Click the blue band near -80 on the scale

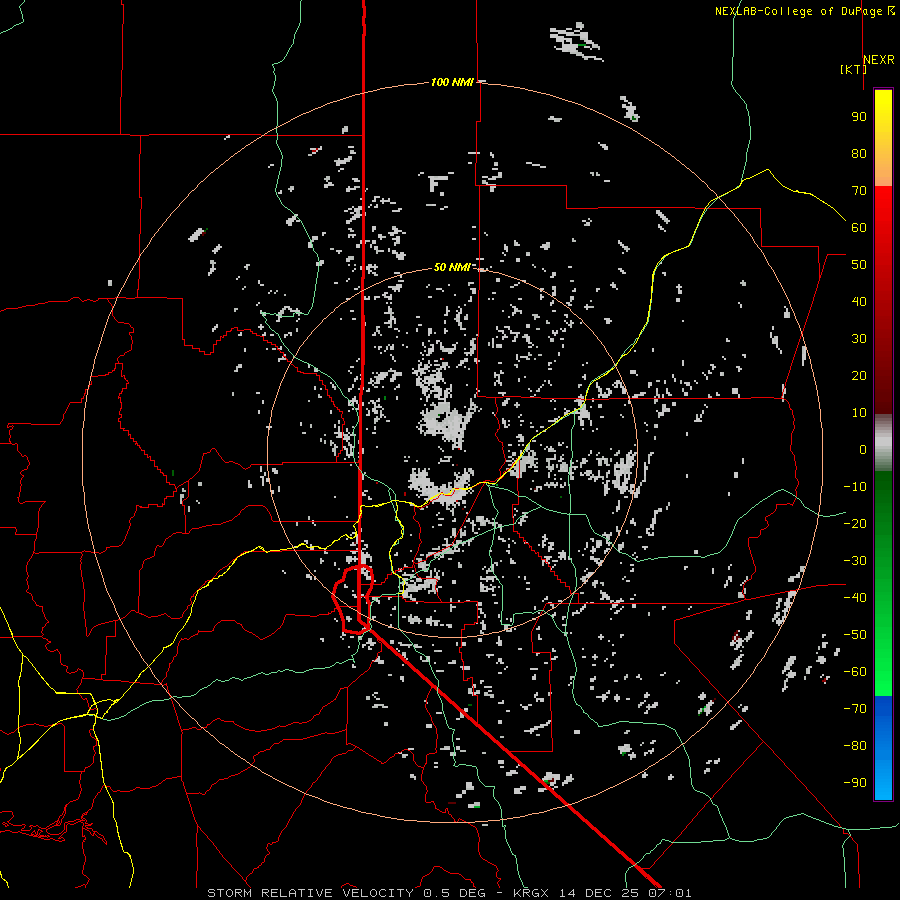click(x=883, y=746)
